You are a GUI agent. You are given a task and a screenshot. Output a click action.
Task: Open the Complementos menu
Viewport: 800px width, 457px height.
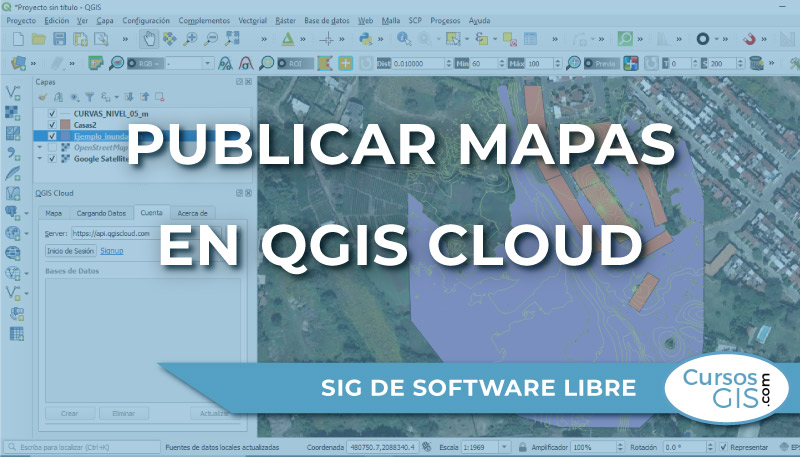[203, 20]
